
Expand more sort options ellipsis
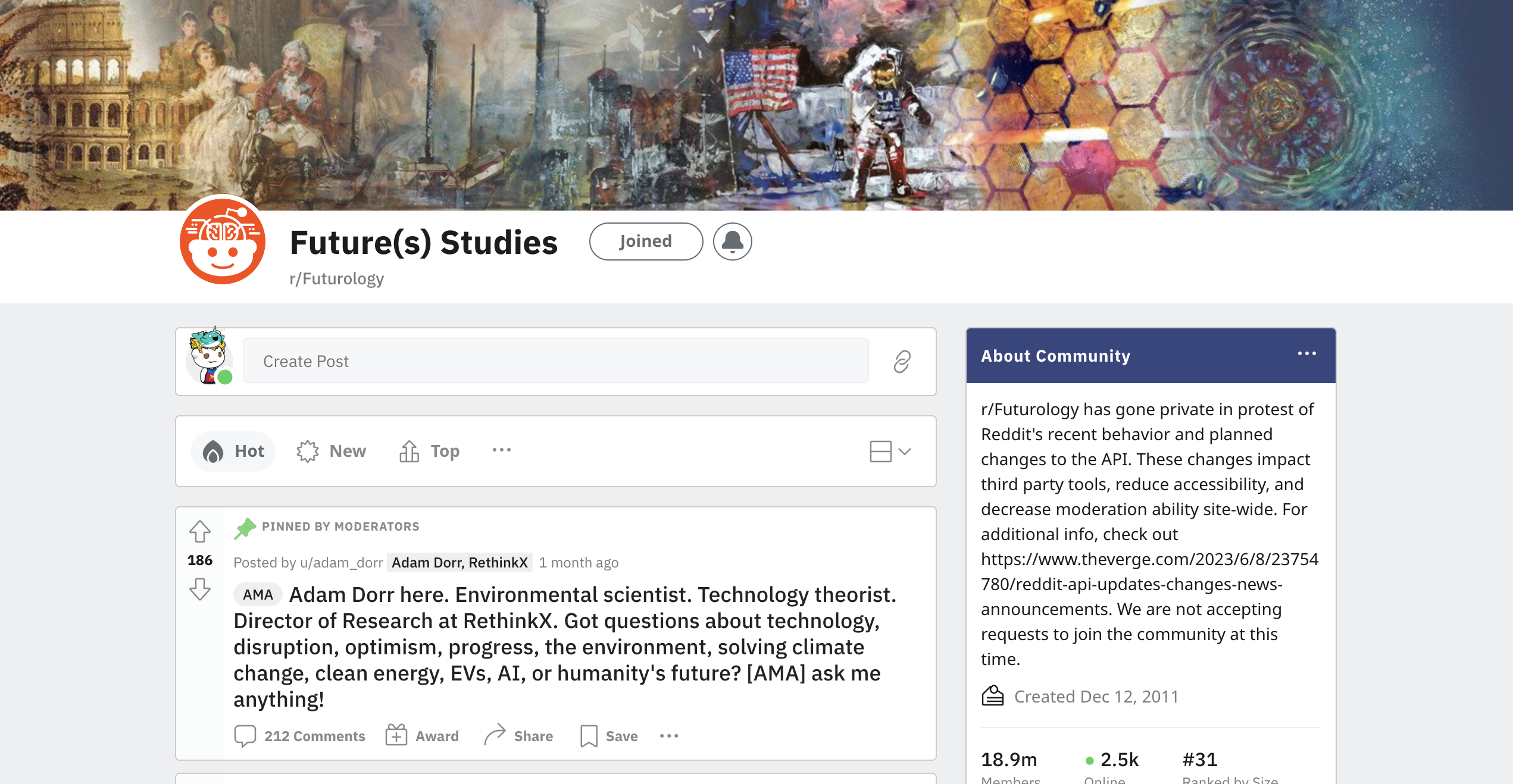pyautogui.click(x=502, y=450)
